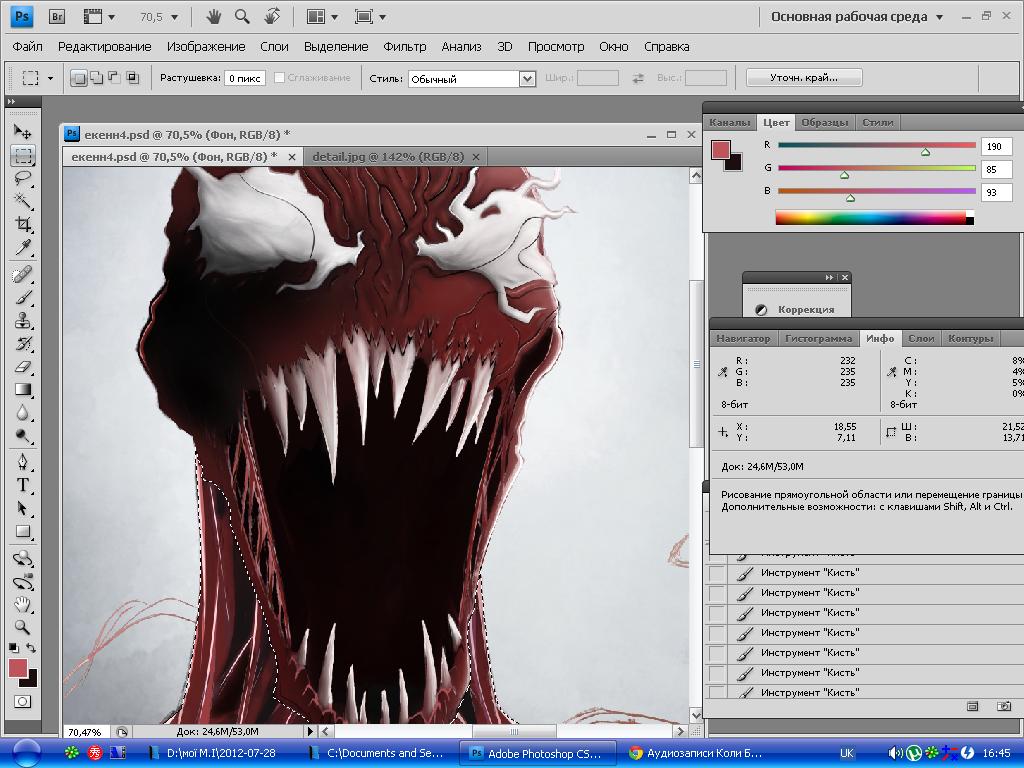Create new history snapshot
Image resolution: width=1024 pixels, height=768 pixels.
pos(1004,706)
